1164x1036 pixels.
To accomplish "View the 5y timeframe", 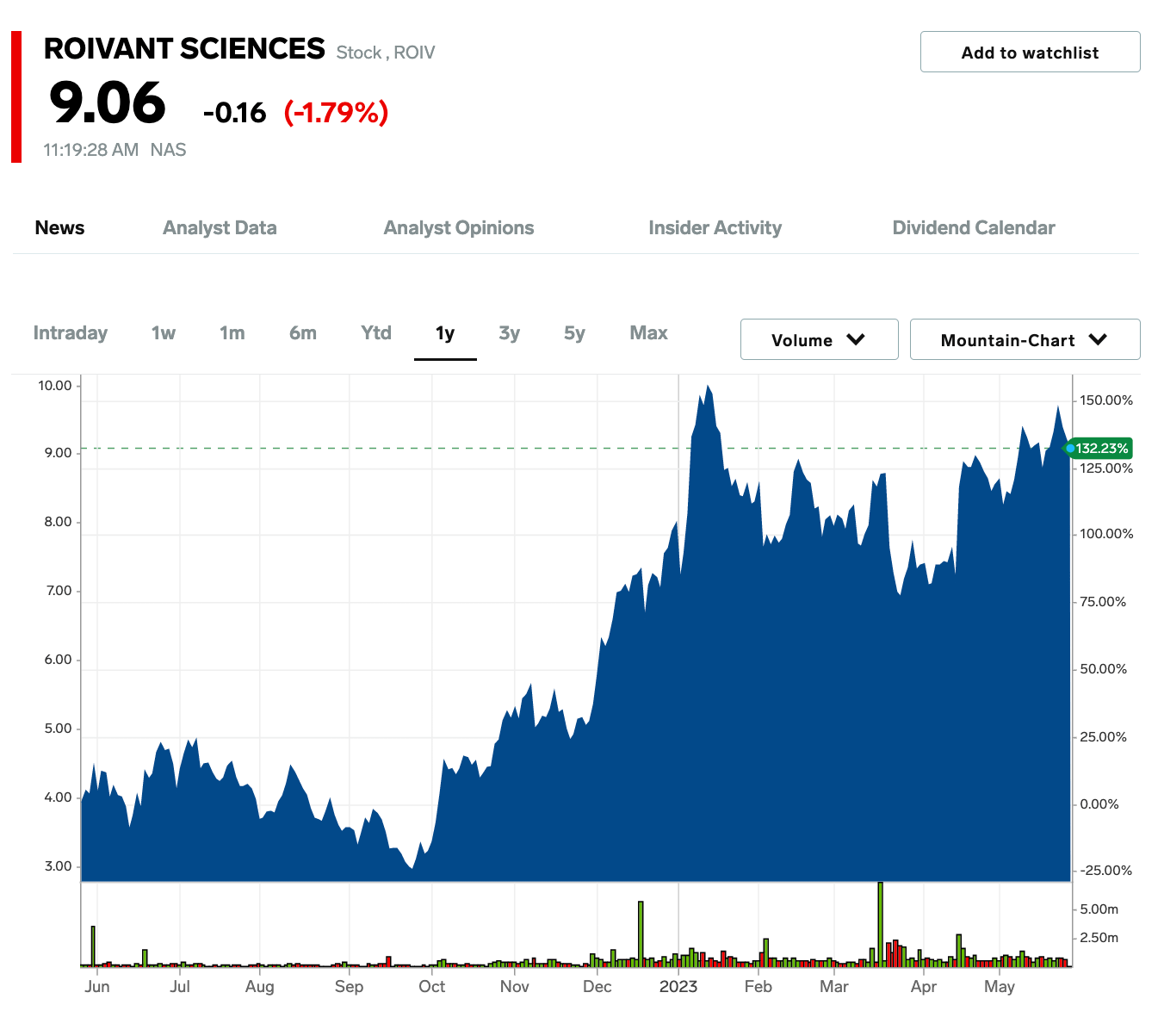I will (573, 333).
